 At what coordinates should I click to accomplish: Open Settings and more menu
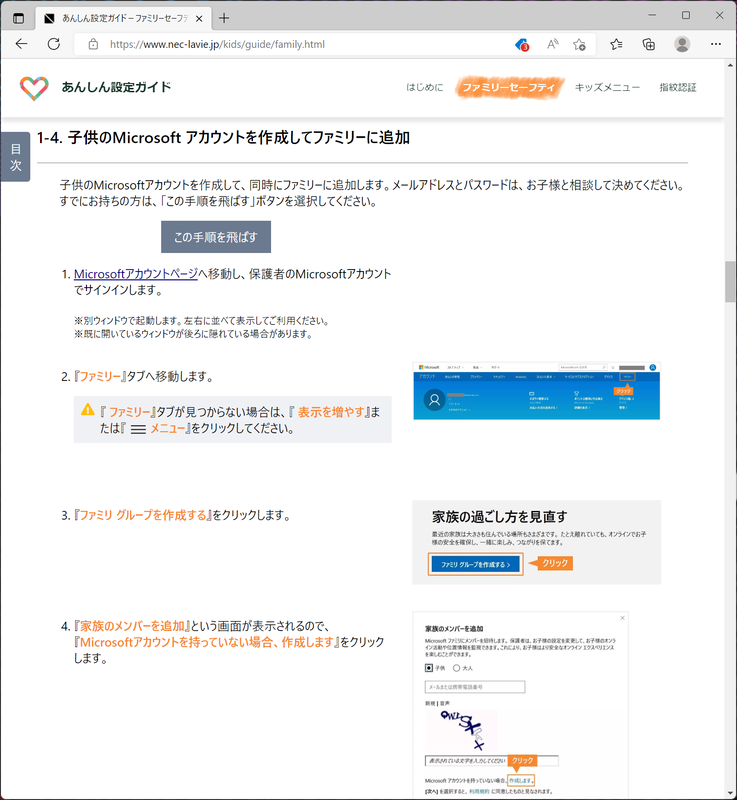pos(716,44)
